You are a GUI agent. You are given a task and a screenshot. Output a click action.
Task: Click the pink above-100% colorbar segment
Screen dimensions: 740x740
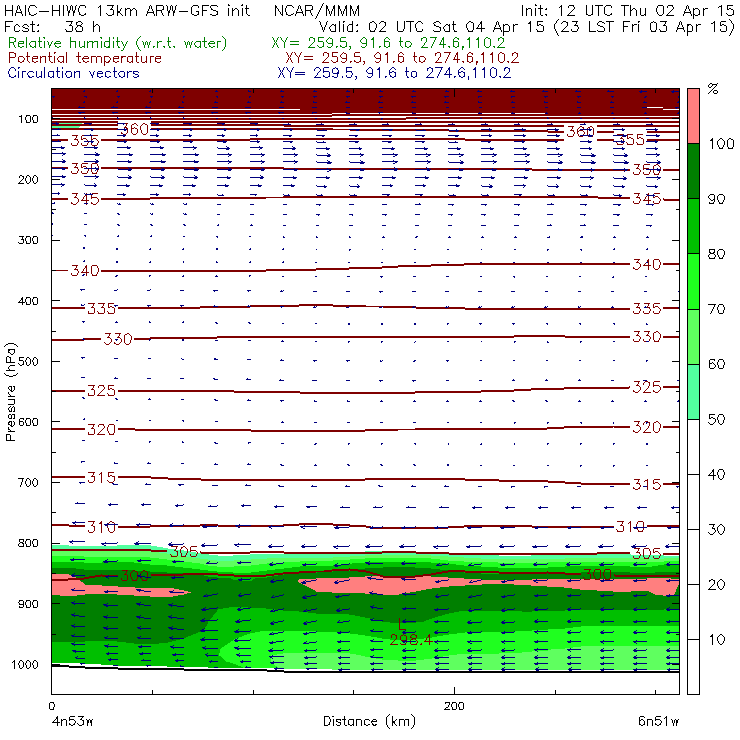tap(693, 116)
